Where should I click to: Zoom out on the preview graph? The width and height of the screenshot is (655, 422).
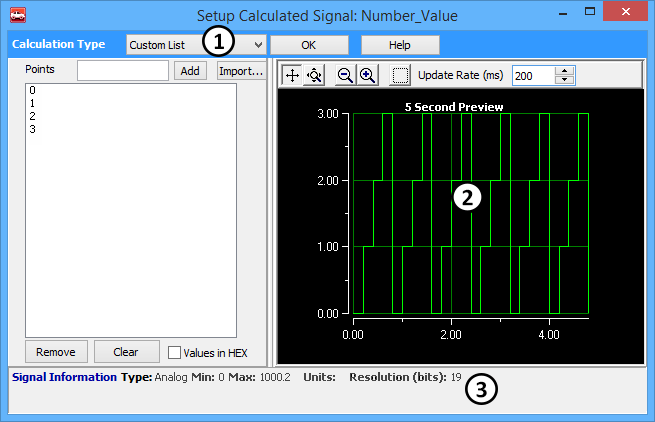tap(345, 75)
